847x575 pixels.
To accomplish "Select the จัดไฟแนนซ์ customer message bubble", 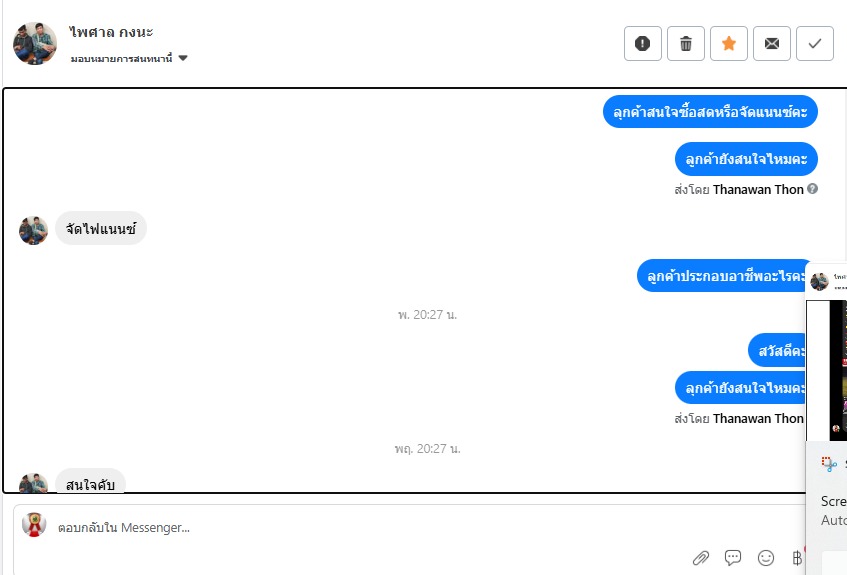I will tap(101, 229).
